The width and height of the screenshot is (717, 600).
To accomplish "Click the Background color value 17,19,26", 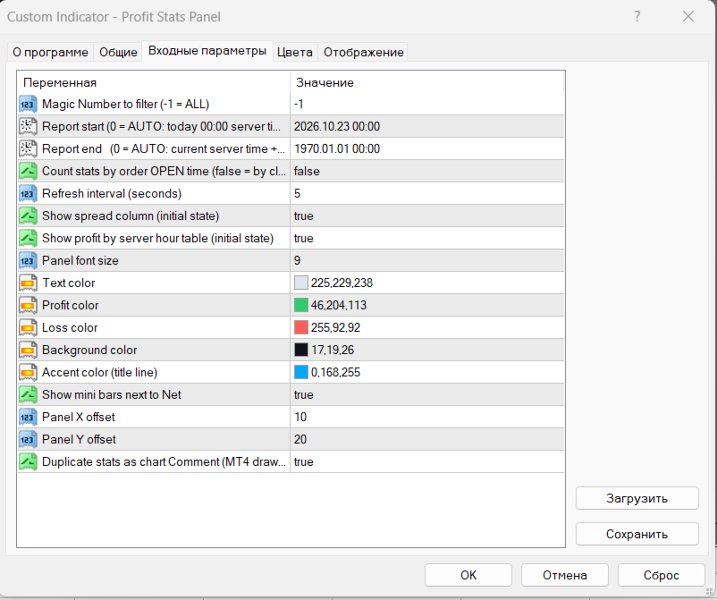I will (x=332, y=350).
